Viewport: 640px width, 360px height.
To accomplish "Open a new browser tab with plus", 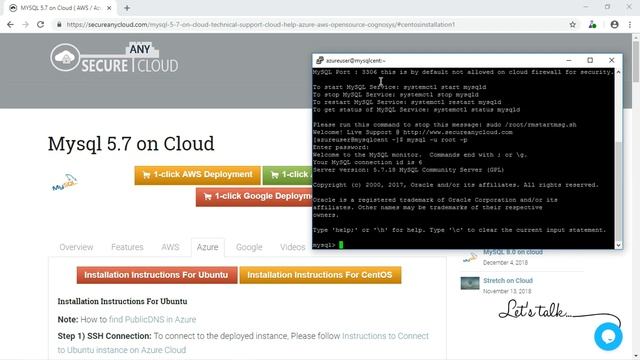I will click(127, 8).
